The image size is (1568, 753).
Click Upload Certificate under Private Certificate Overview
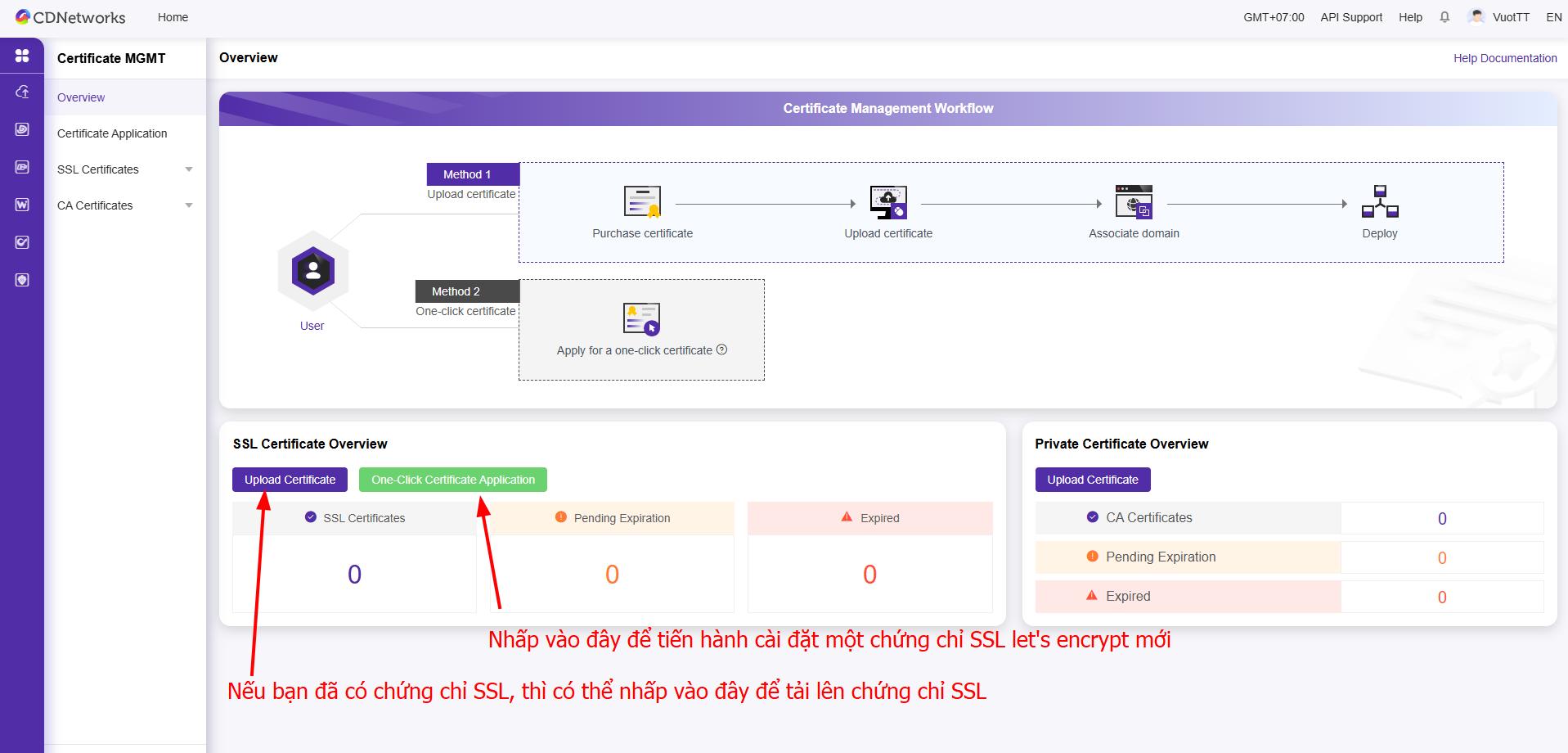[x=1093, y=480]
